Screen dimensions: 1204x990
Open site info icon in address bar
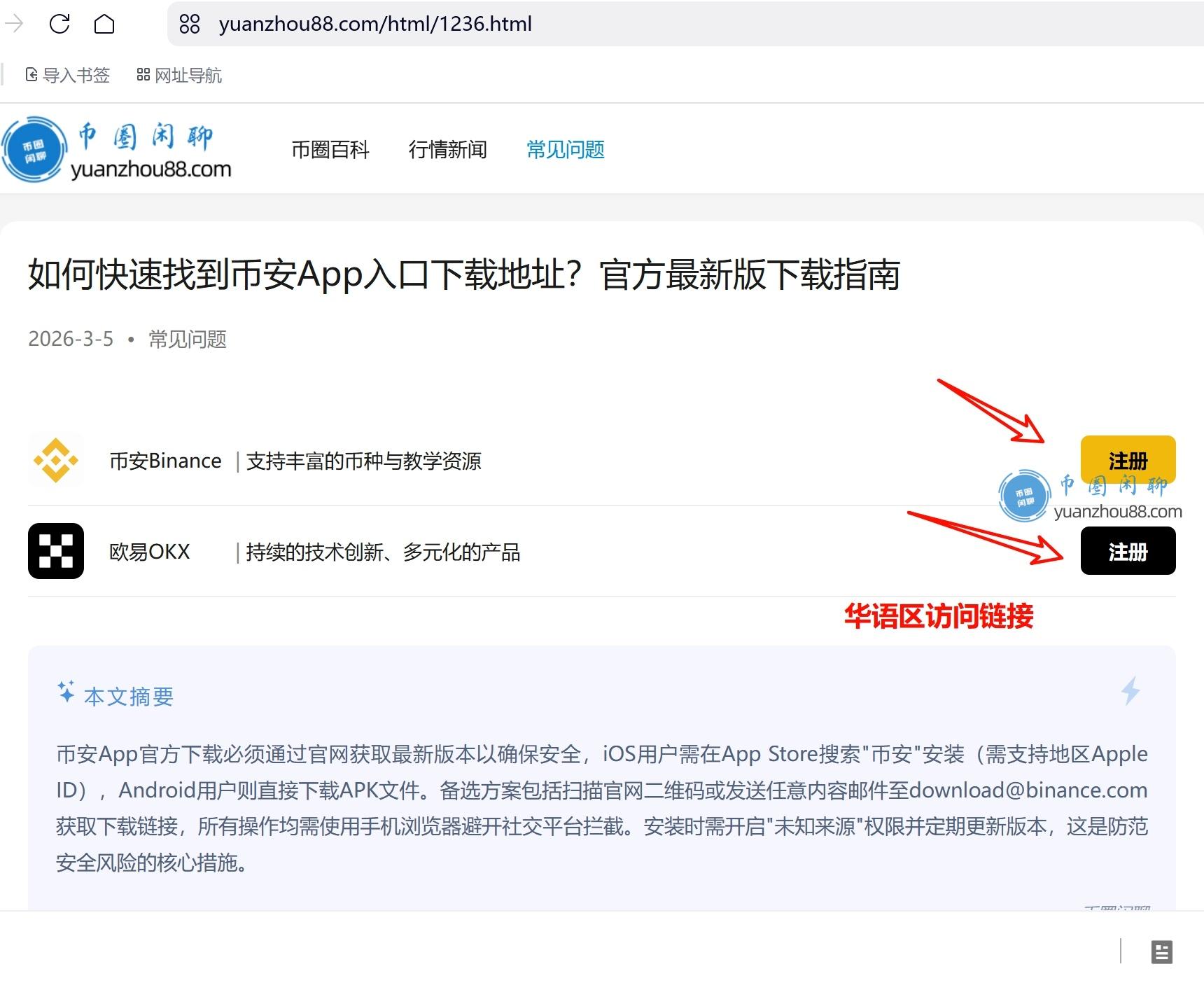(x=190, y=24)
